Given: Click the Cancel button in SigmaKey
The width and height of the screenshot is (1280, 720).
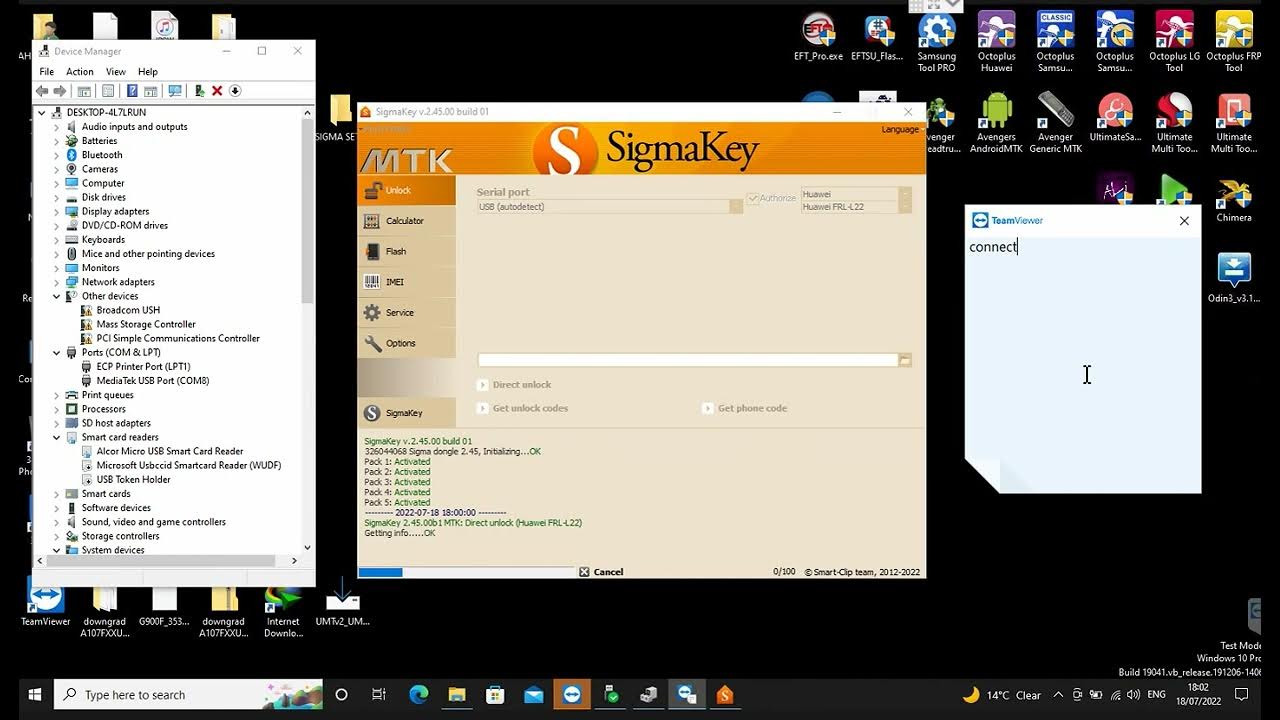Looking at the screenshot, I should [601, 572].
